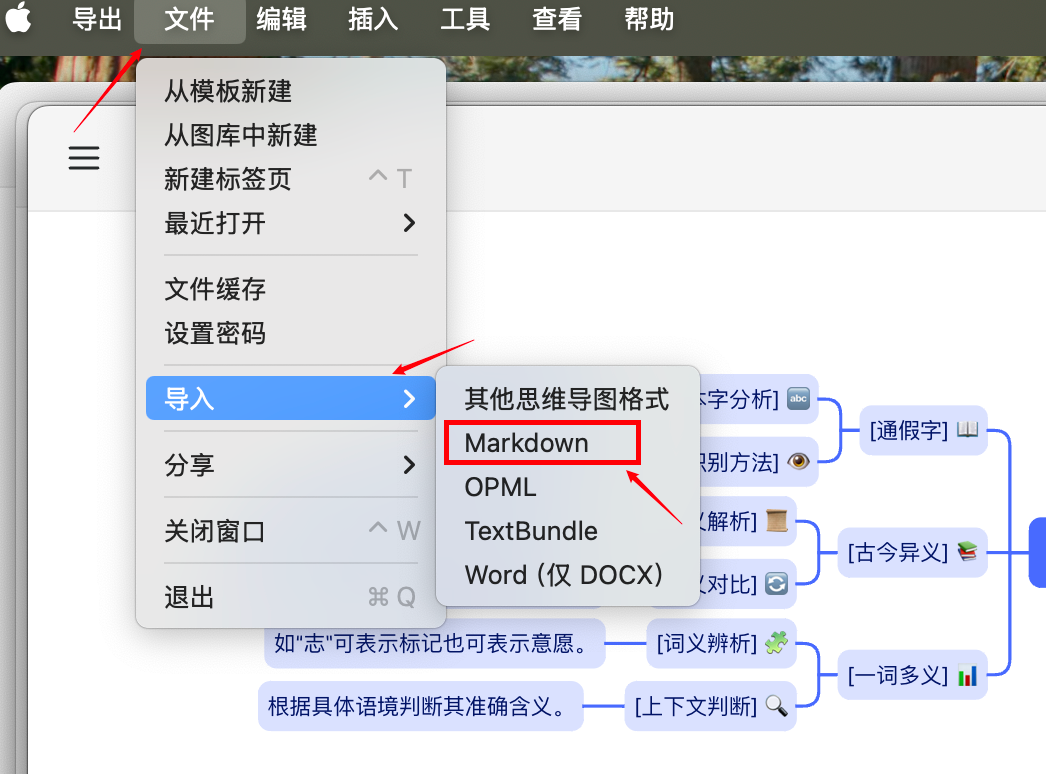Choose 其他思维导图格式 import option

(566, 399)
